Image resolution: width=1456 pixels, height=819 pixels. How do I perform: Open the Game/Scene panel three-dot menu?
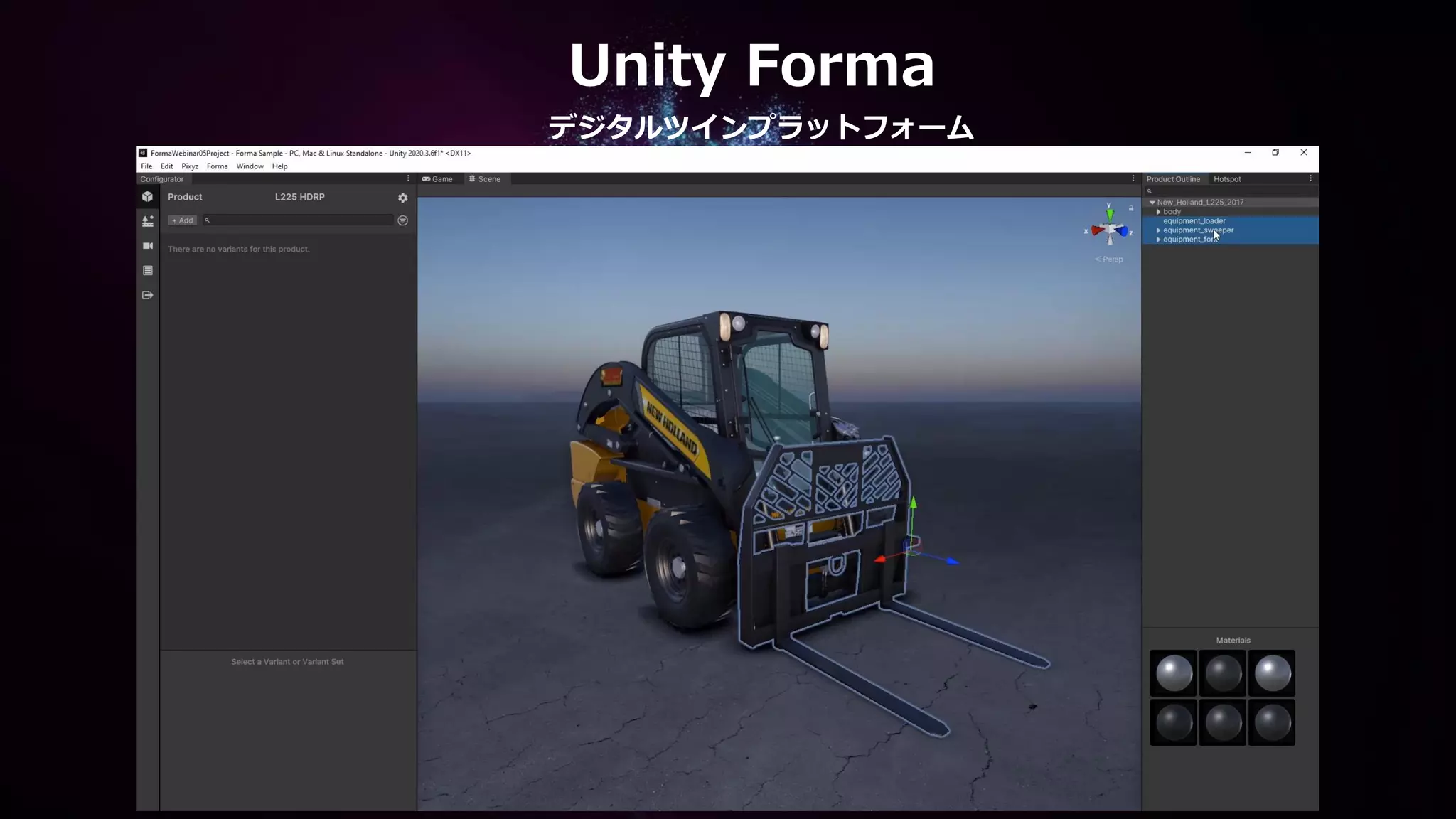pyautogui.click(x=1133, y=179)
